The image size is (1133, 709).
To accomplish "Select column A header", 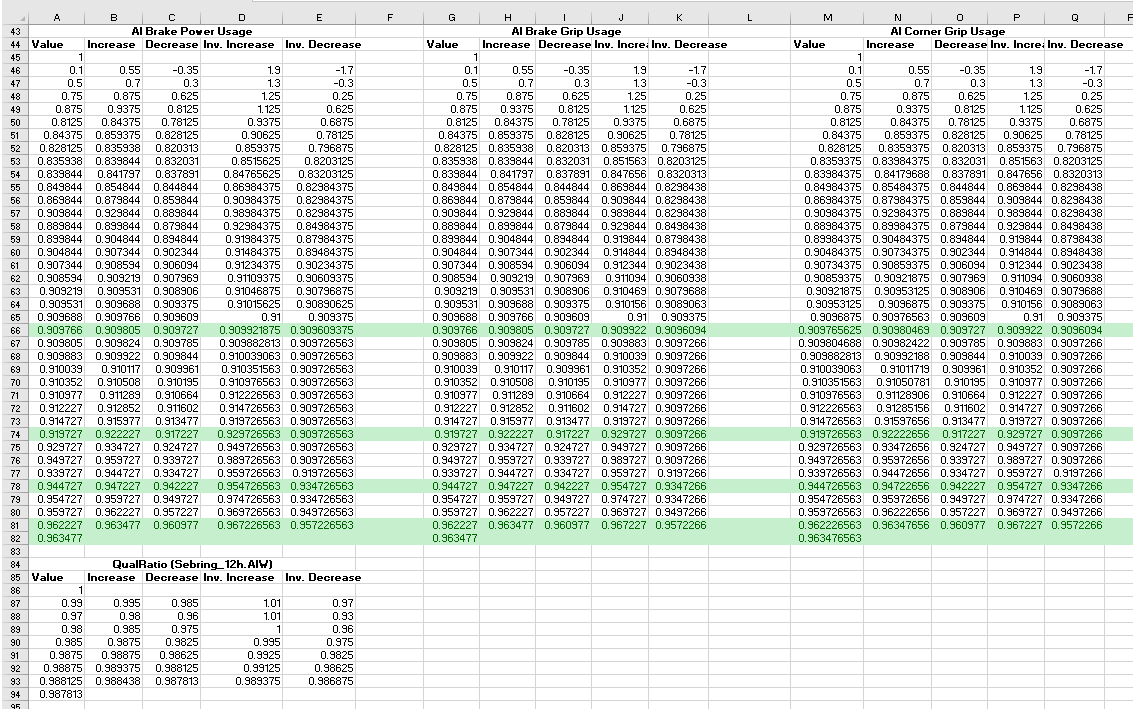I will click(x=57, y=17).
